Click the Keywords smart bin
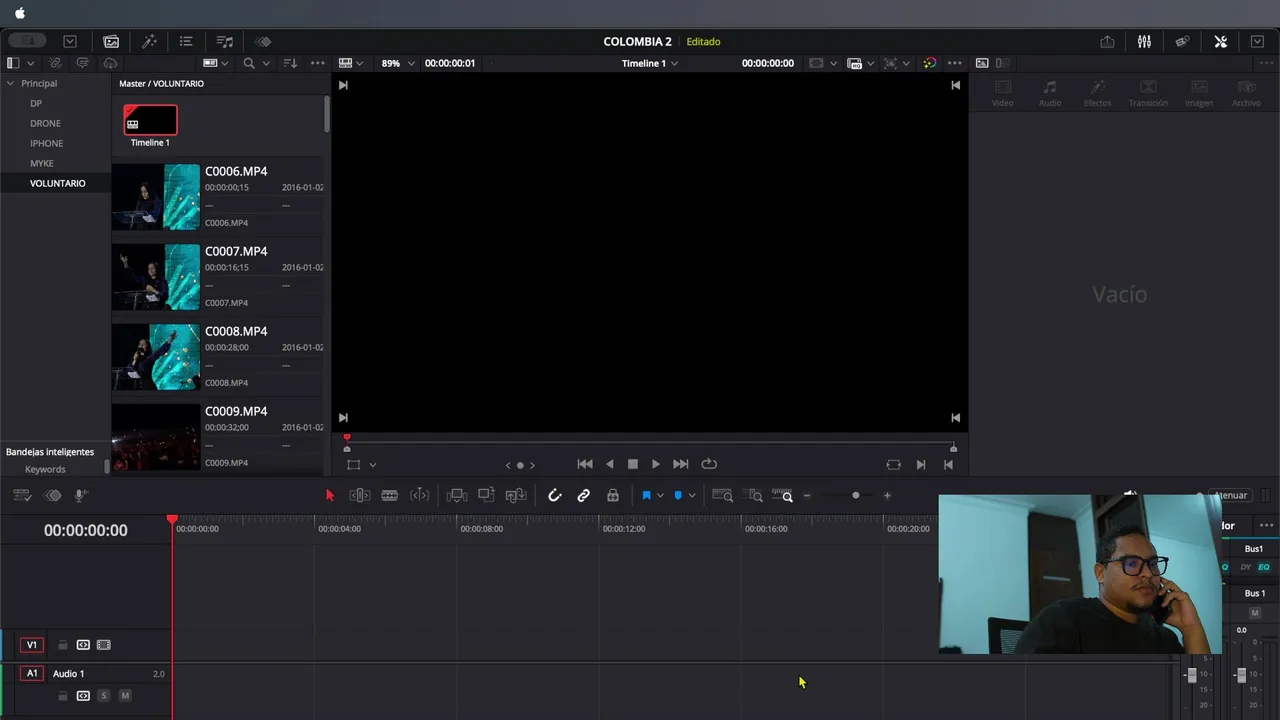The height and width of the screenshot is (720, 1280). click(x=45, y=469)
